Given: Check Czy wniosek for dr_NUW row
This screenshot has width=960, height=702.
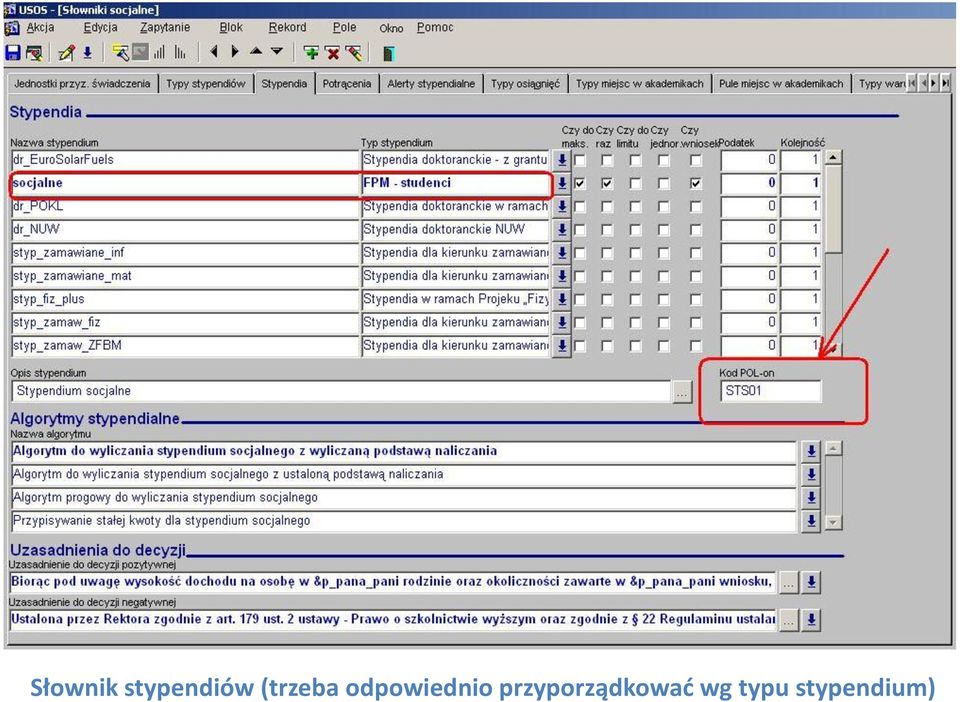Looking at the screenshot, I should coord(696,230).
